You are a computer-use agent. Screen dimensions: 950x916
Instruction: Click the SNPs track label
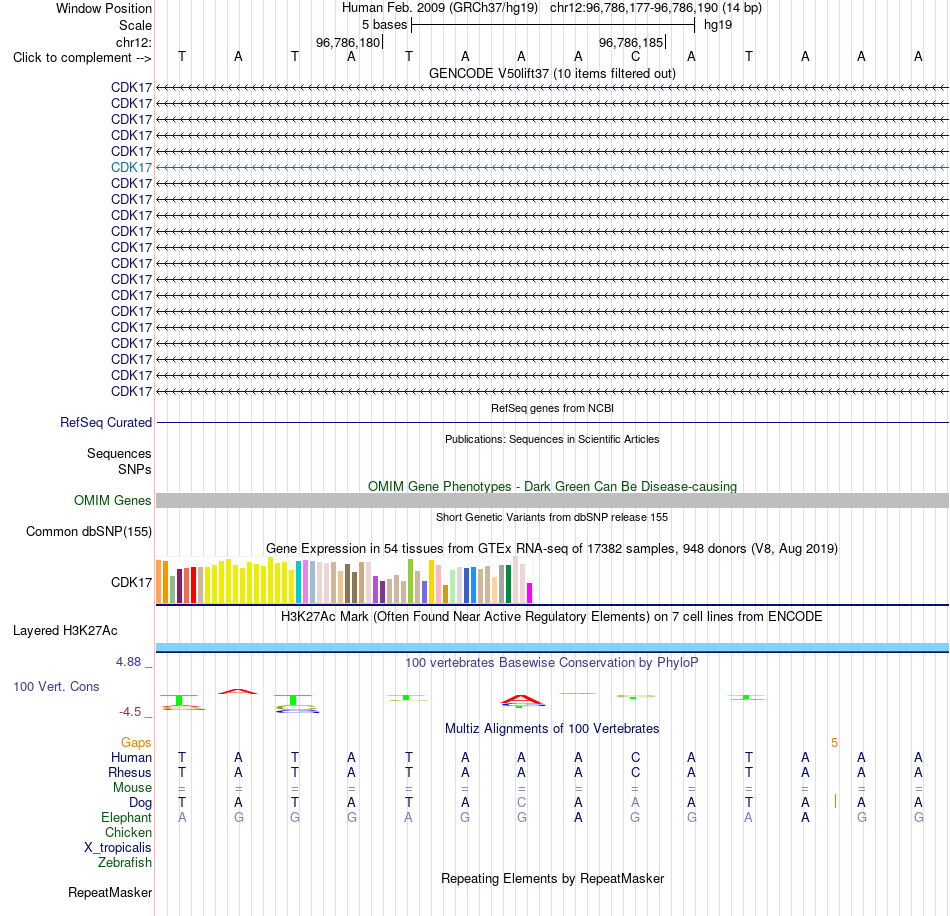[135, 470]
